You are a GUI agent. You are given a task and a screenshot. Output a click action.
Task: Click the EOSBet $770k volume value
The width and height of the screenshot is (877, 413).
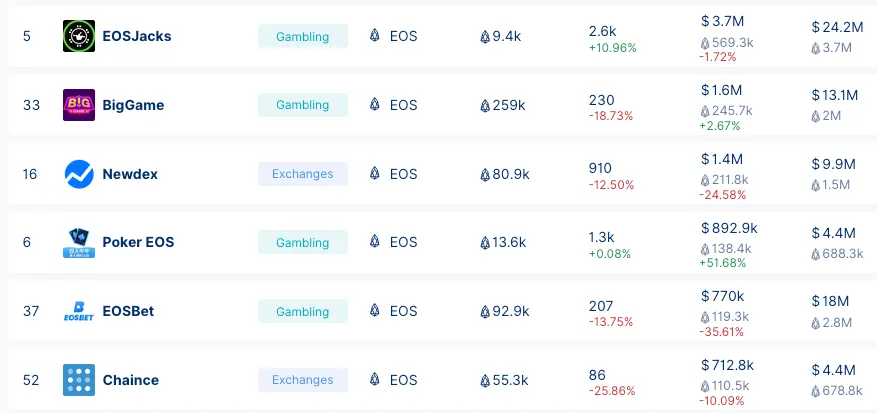(x=726, y=296)
